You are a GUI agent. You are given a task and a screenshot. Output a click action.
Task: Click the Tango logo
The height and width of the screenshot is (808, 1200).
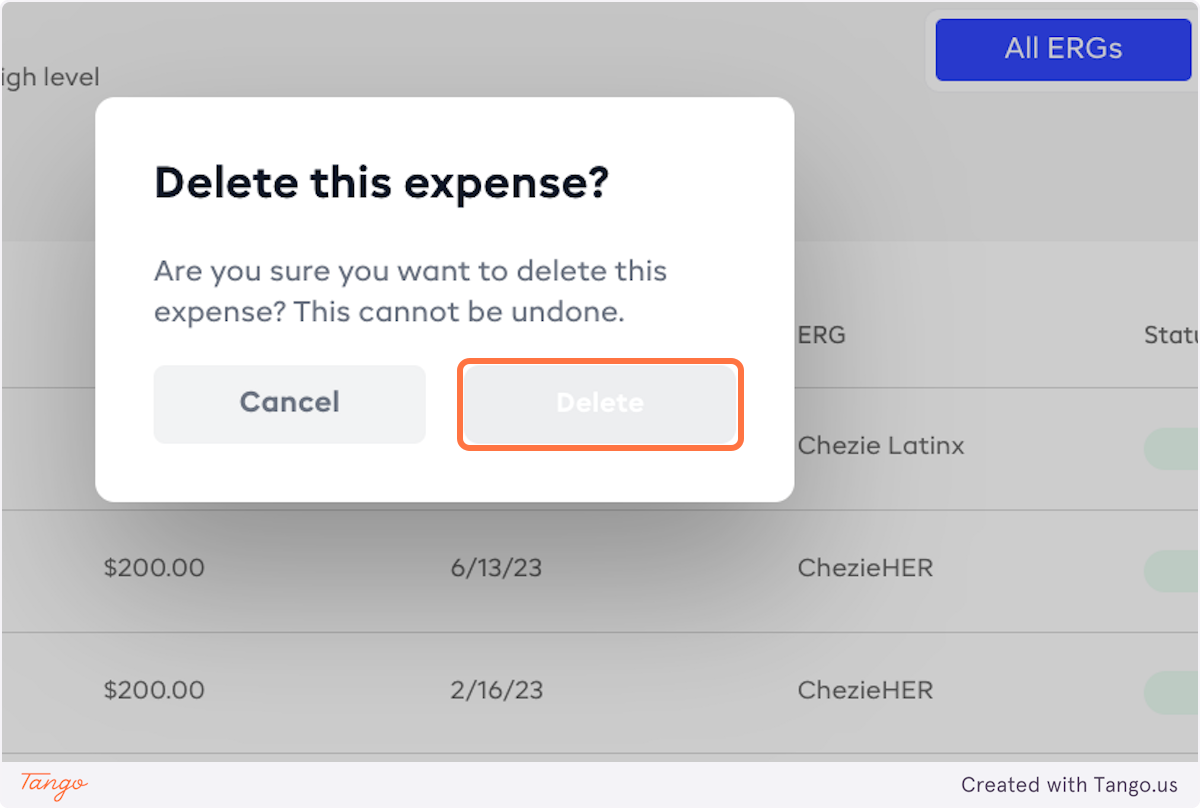[53, 785]
